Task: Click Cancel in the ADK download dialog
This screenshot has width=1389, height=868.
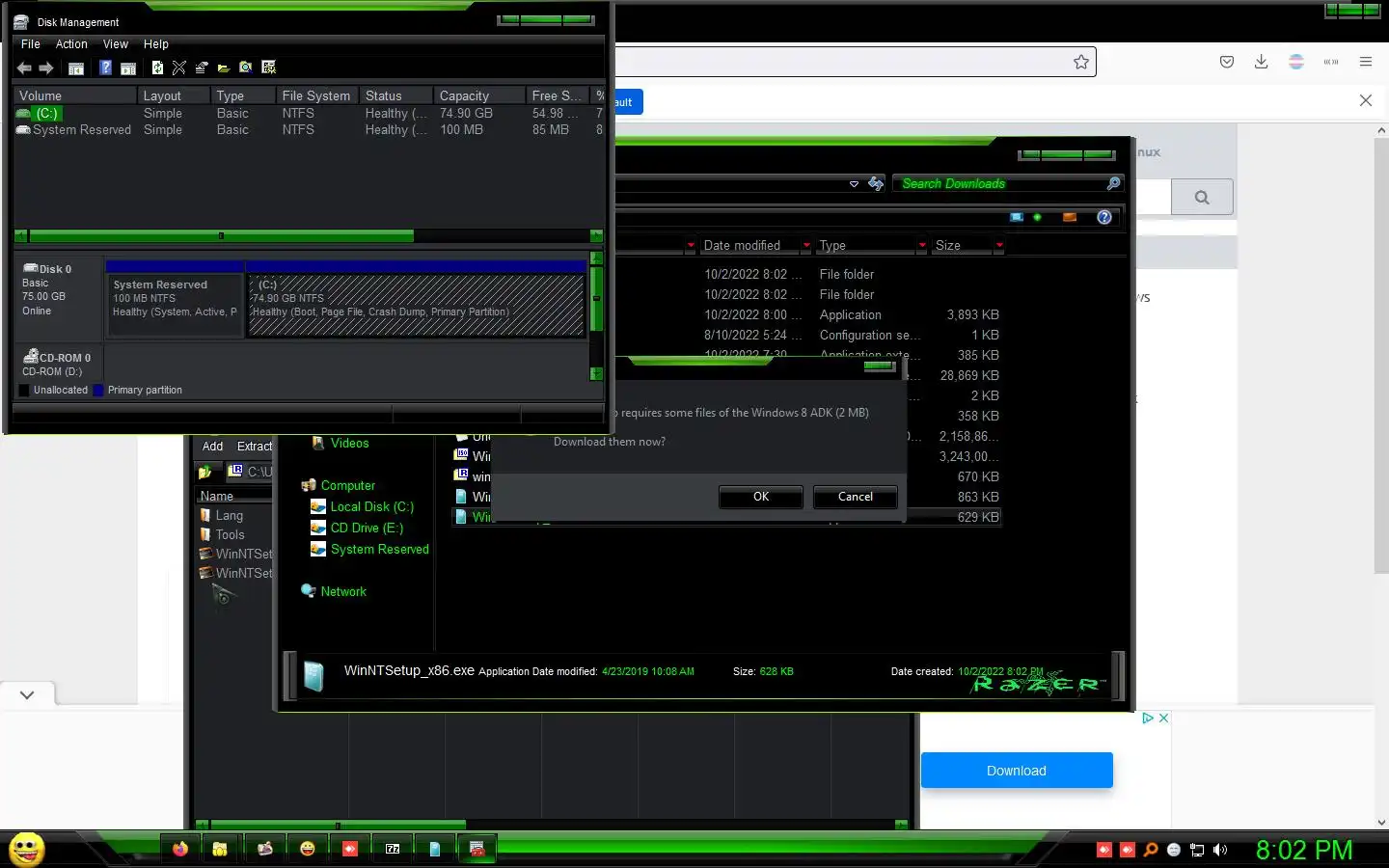Action: click(856, 497)
